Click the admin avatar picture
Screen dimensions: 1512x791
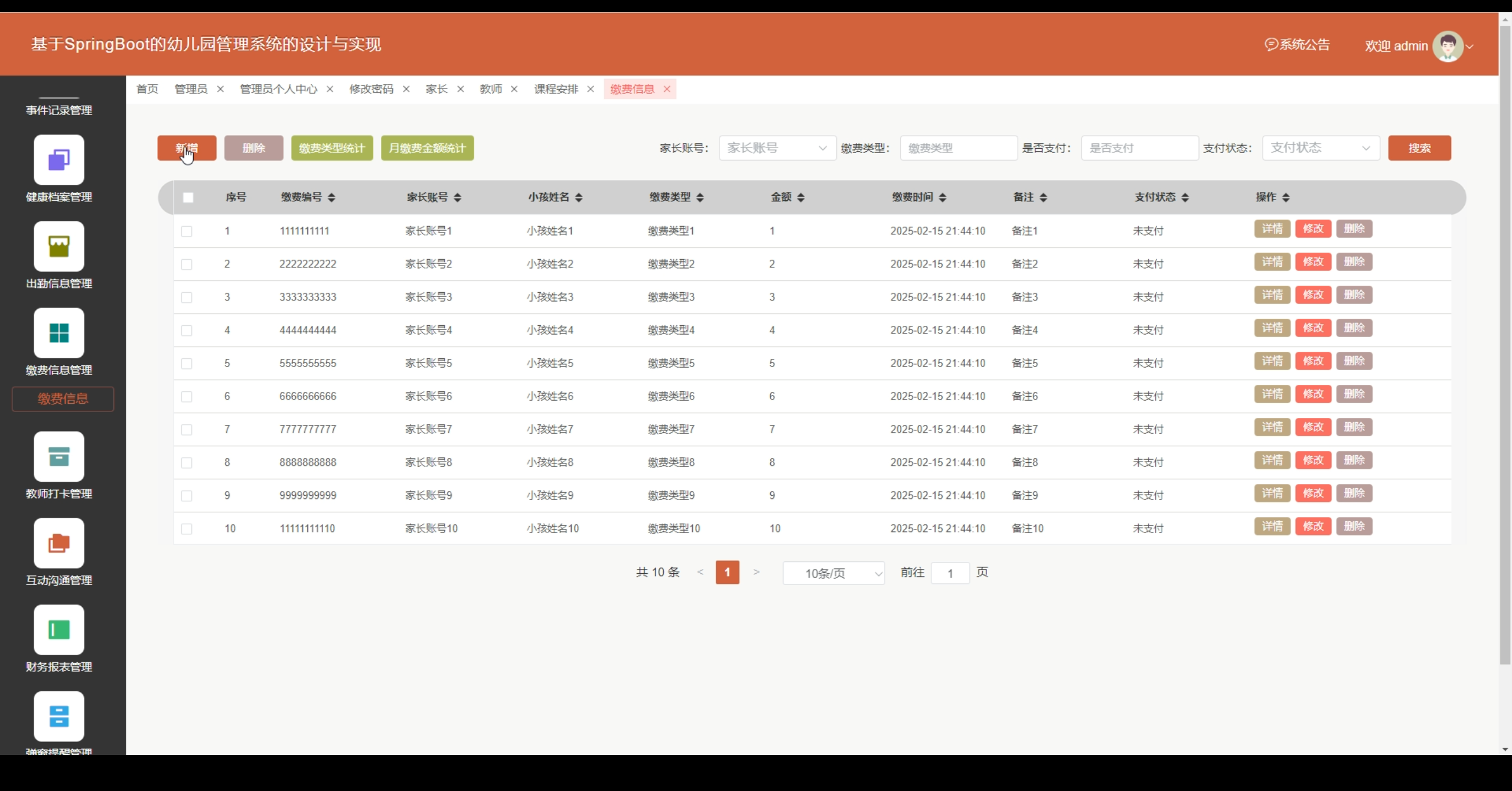[1447, 46]
